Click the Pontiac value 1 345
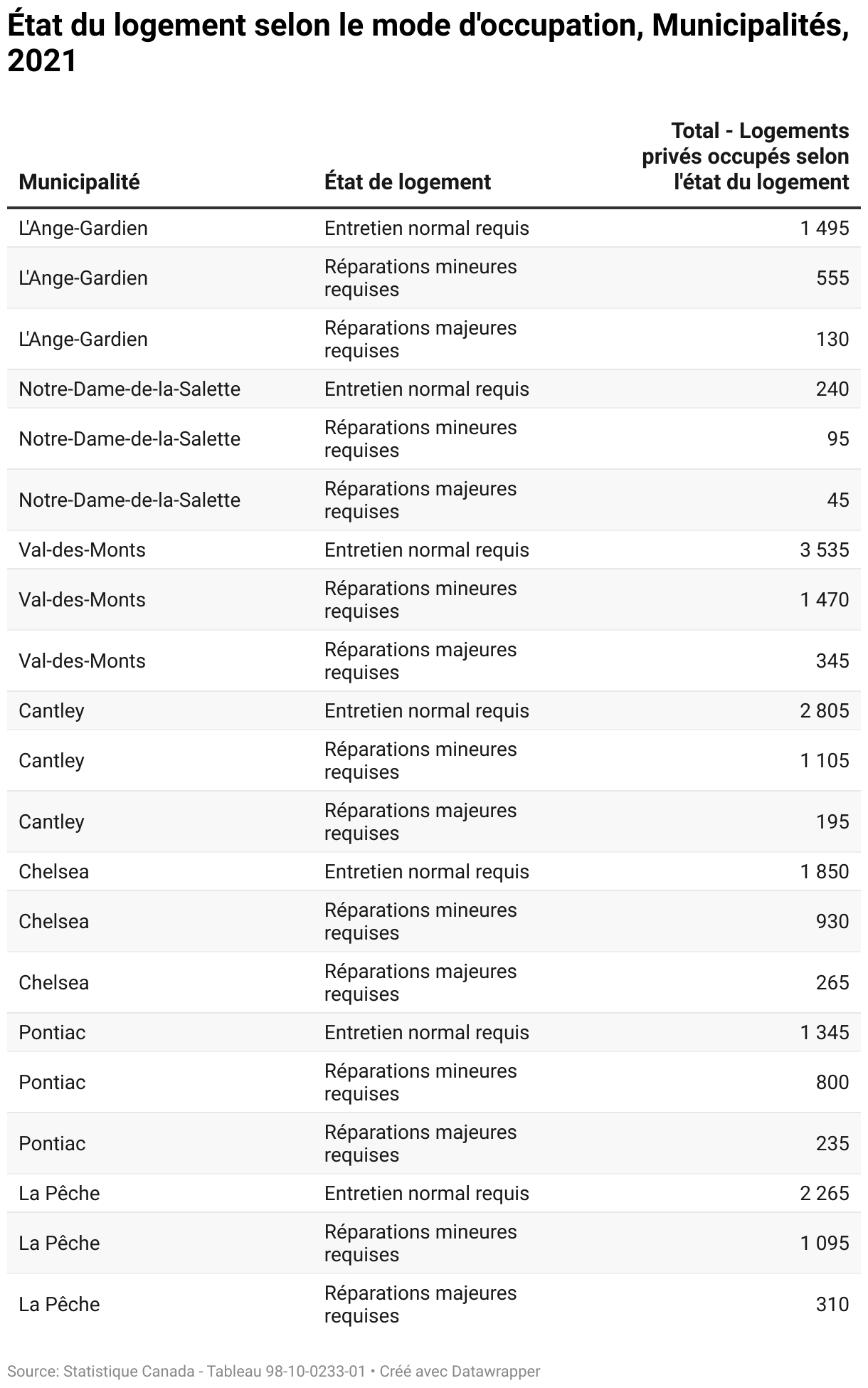This screenshot has width=868, height=1388. 825,1033
